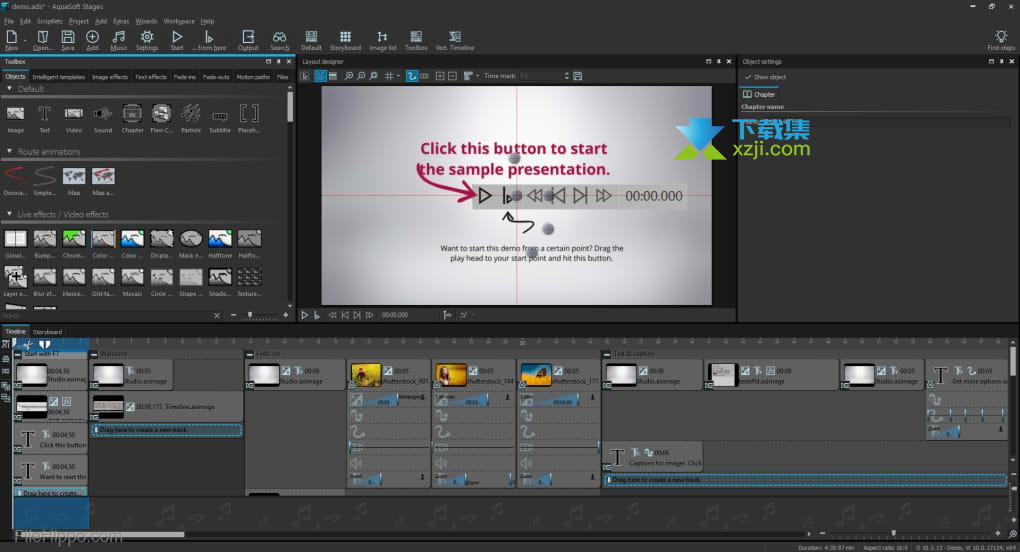Click the Add toolbar icon
Screen dimensions: 1020x552
(92, 40)
